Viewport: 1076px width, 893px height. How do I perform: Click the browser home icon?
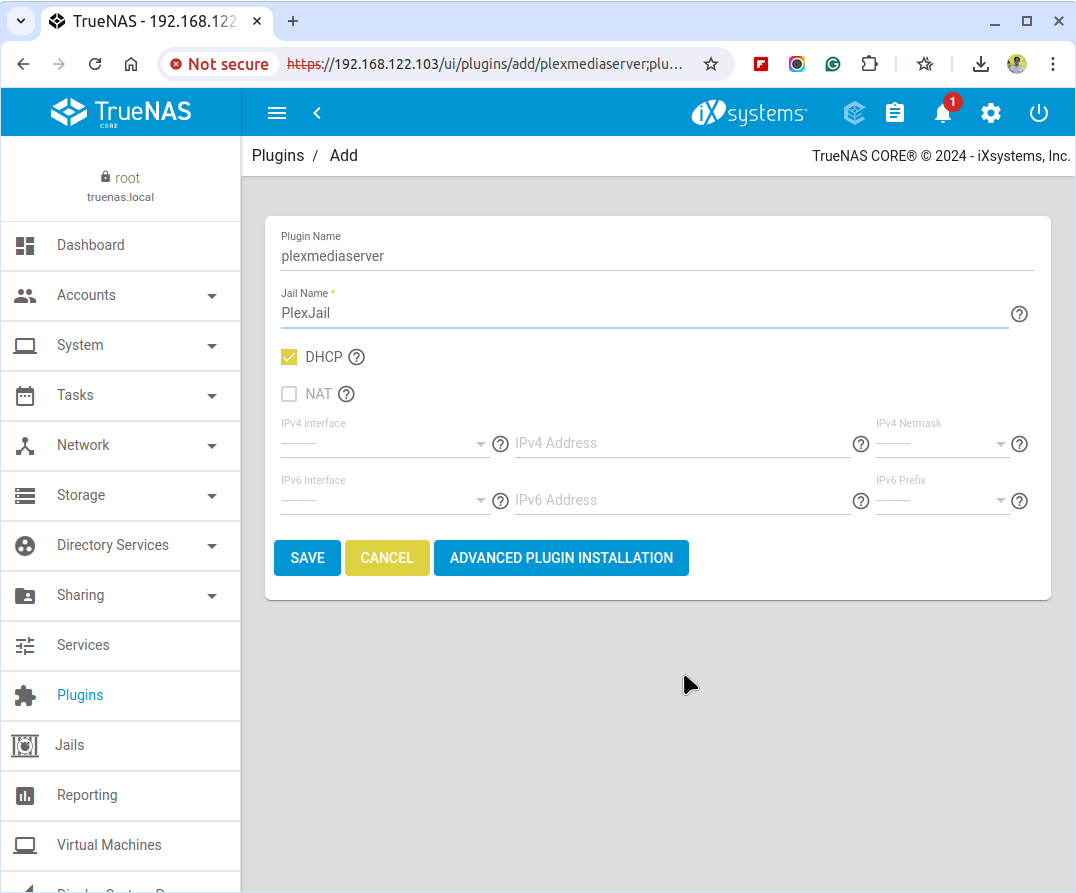click(130, 64)
